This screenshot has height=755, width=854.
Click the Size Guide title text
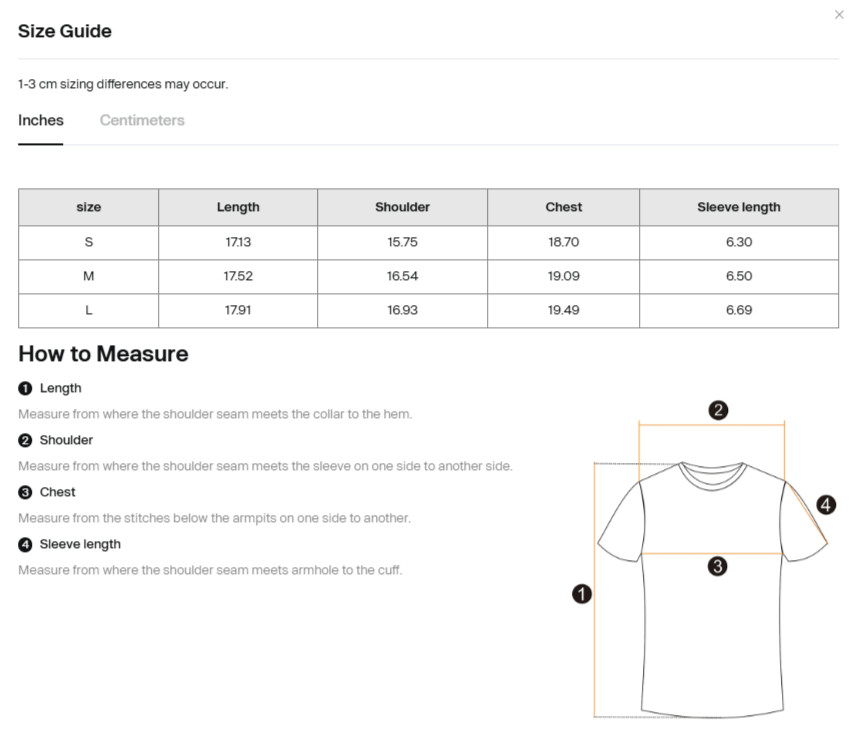pos(64,31)
